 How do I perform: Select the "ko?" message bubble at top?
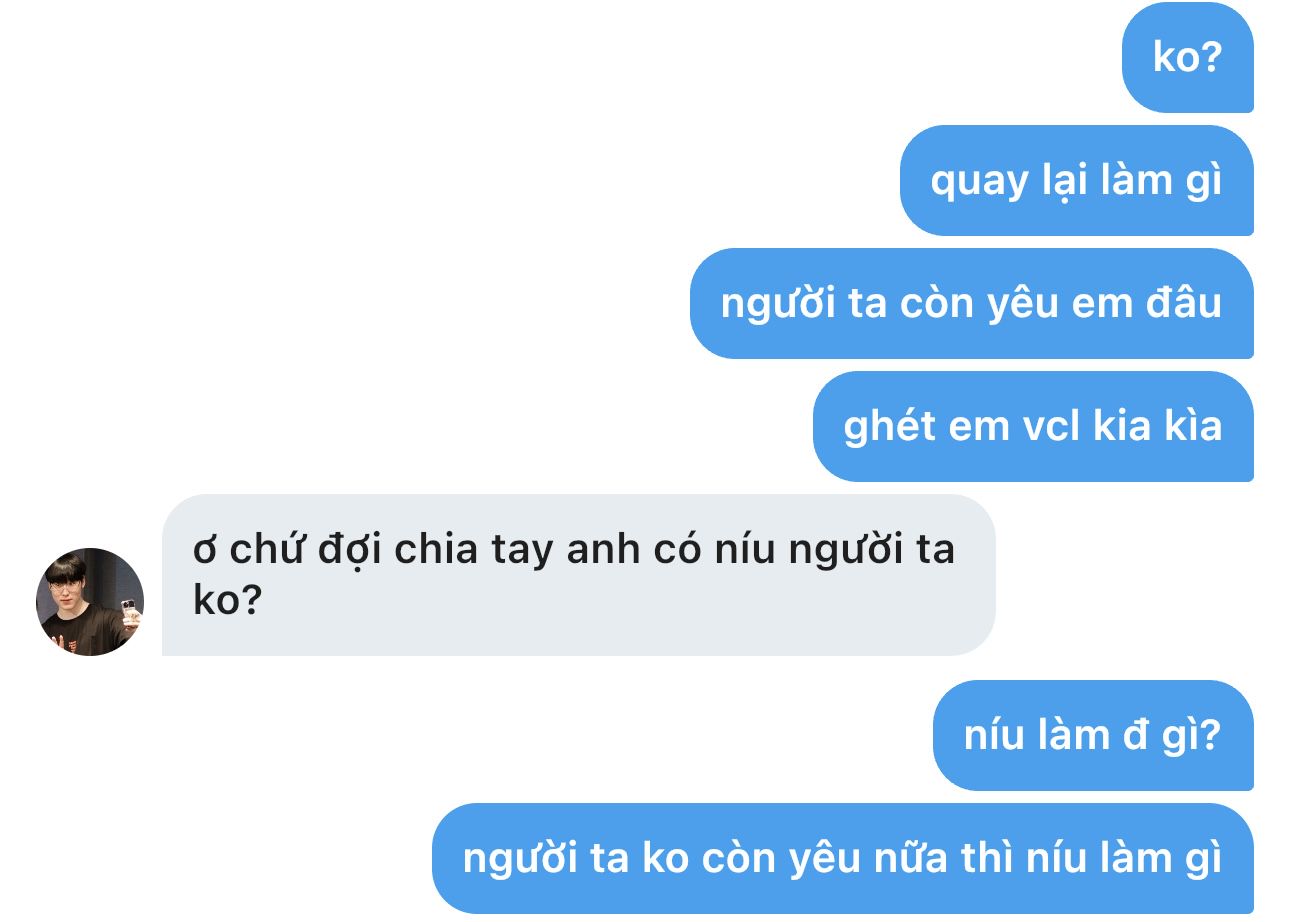(1187, 57)
